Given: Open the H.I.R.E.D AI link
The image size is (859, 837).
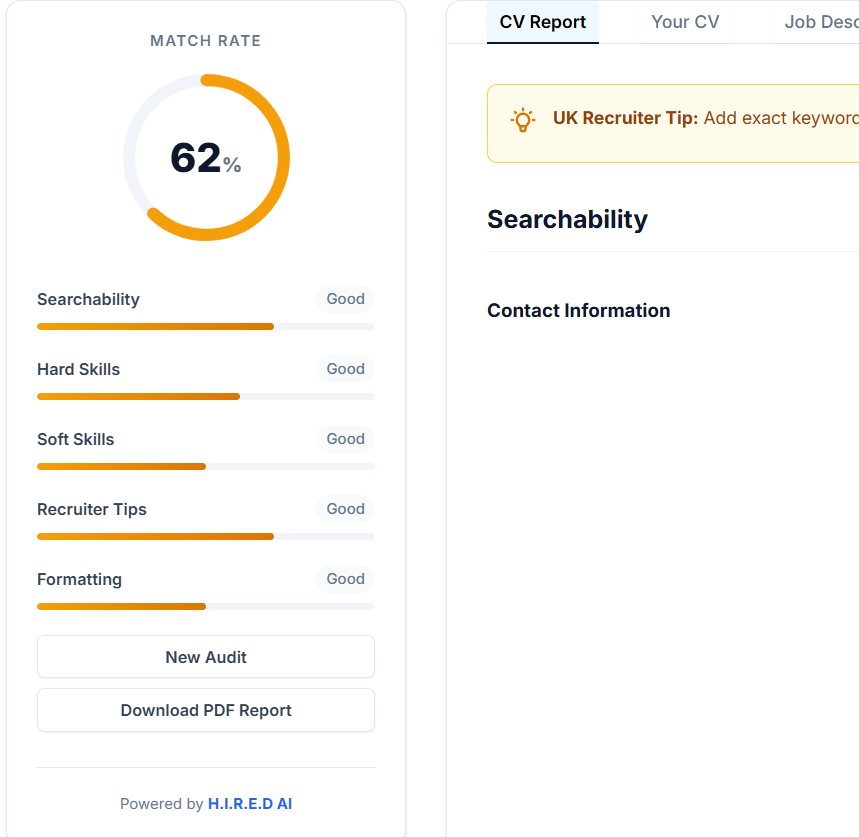Looking at the screenshot, I should point(250,804).
